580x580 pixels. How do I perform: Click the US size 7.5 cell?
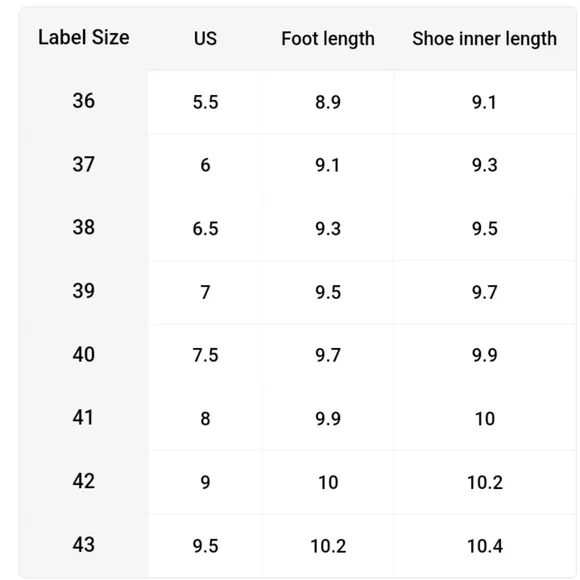tap(205, 355)
